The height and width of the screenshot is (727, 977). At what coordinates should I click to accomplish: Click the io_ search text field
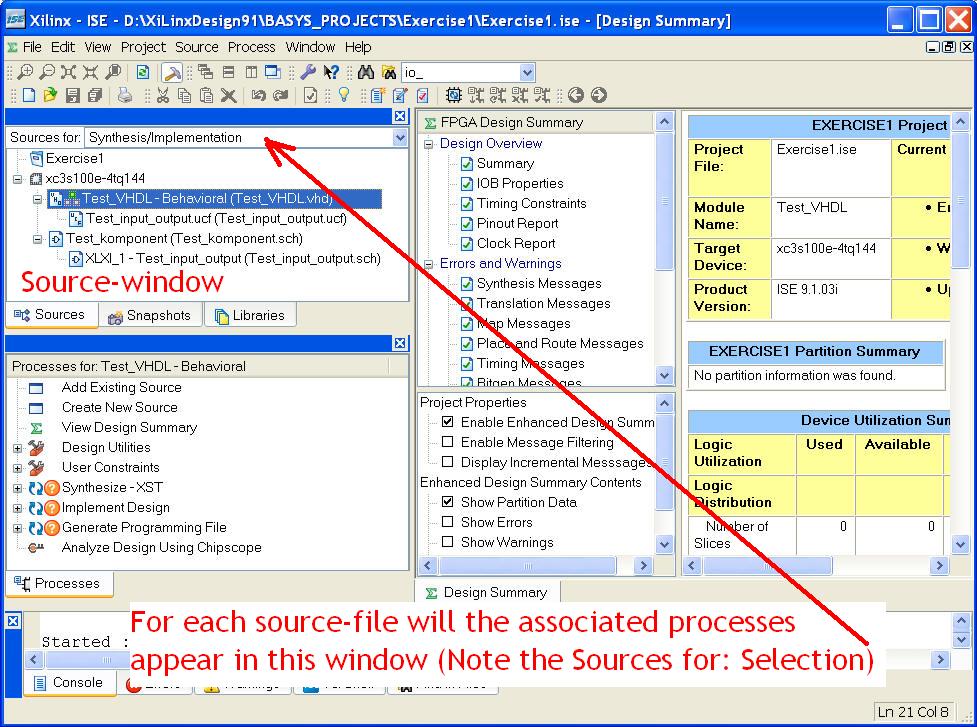(x=460, y=72)
